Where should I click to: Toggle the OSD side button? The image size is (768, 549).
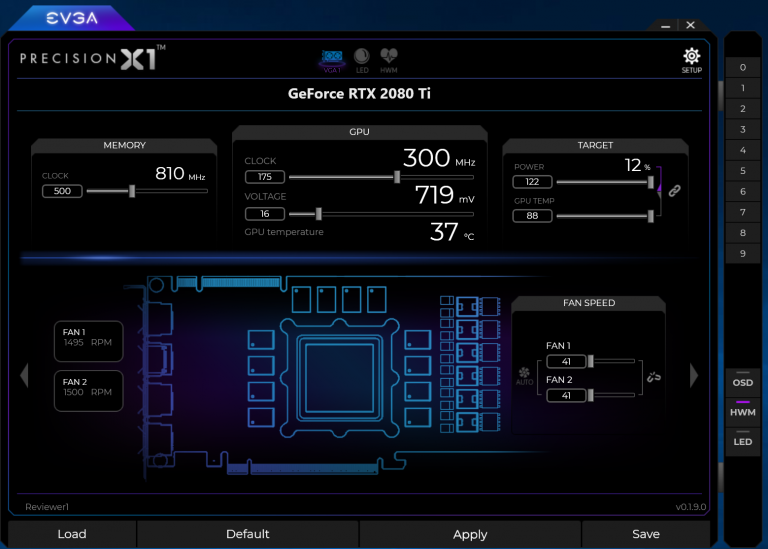coord(743,382)
